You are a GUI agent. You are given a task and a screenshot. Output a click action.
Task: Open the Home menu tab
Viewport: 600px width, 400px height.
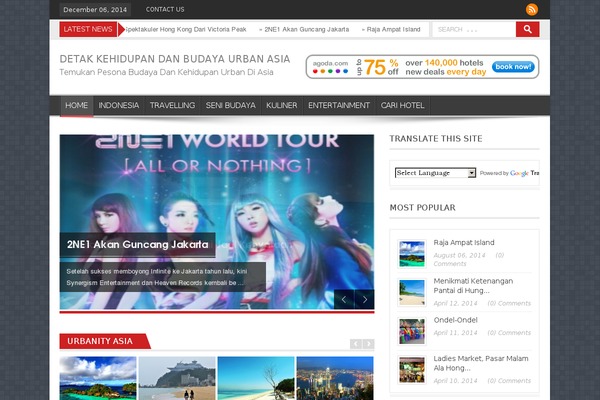click(x=77, y=106)
